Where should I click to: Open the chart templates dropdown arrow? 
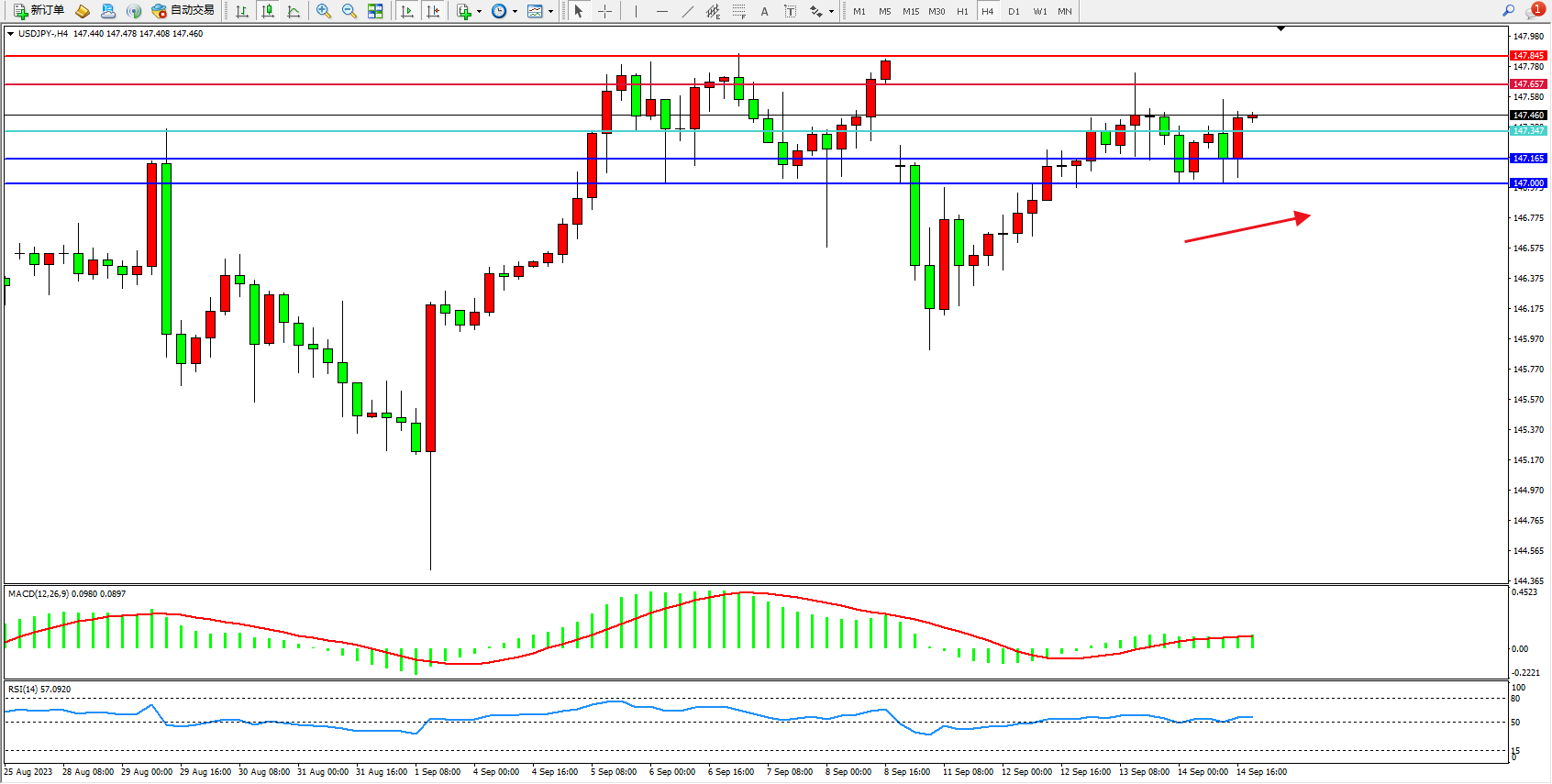tap(550, 12)
